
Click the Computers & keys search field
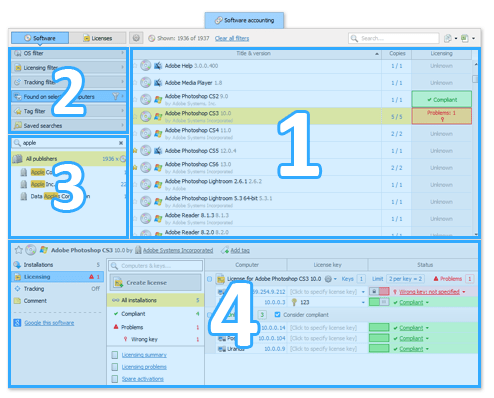coord(156,266)
